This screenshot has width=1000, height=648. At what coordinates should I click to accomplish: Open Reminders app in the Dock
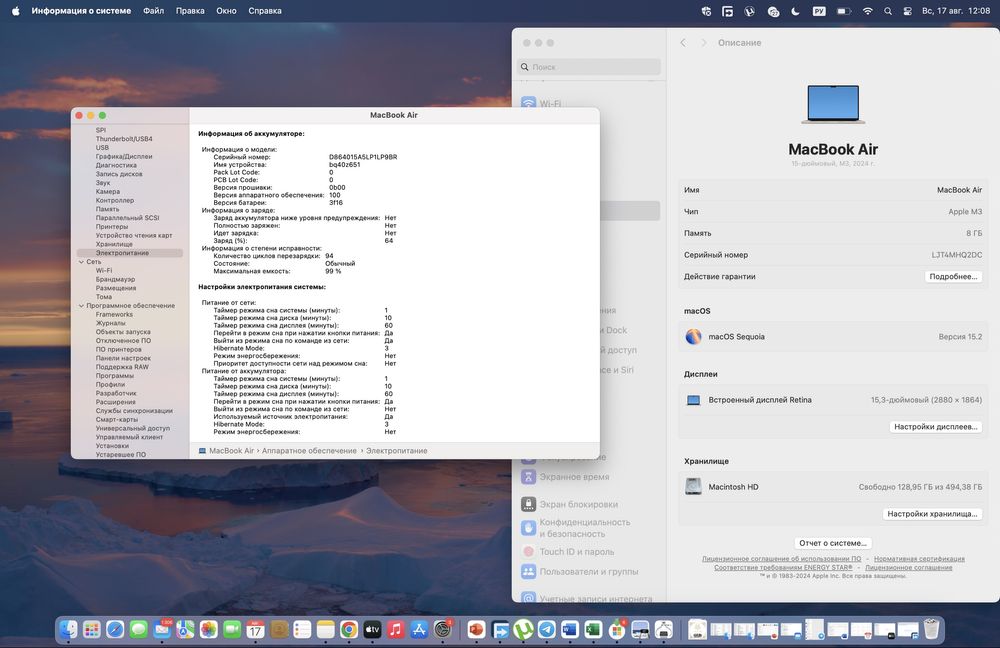(x=302, y=630)
